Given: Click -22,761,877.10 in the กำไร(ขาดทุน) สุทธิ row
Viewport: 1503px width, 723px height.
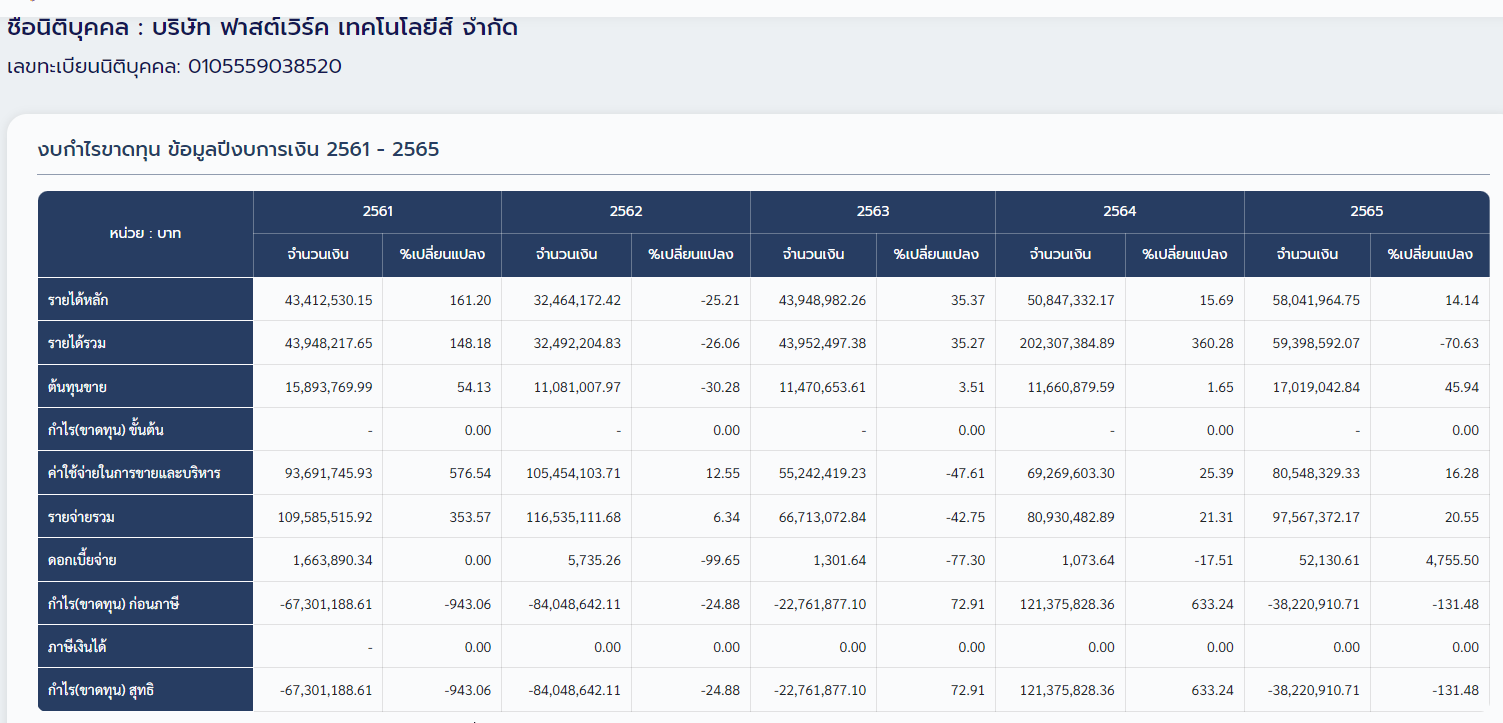Looking at the screenshot, I should (x=820, y=690).
